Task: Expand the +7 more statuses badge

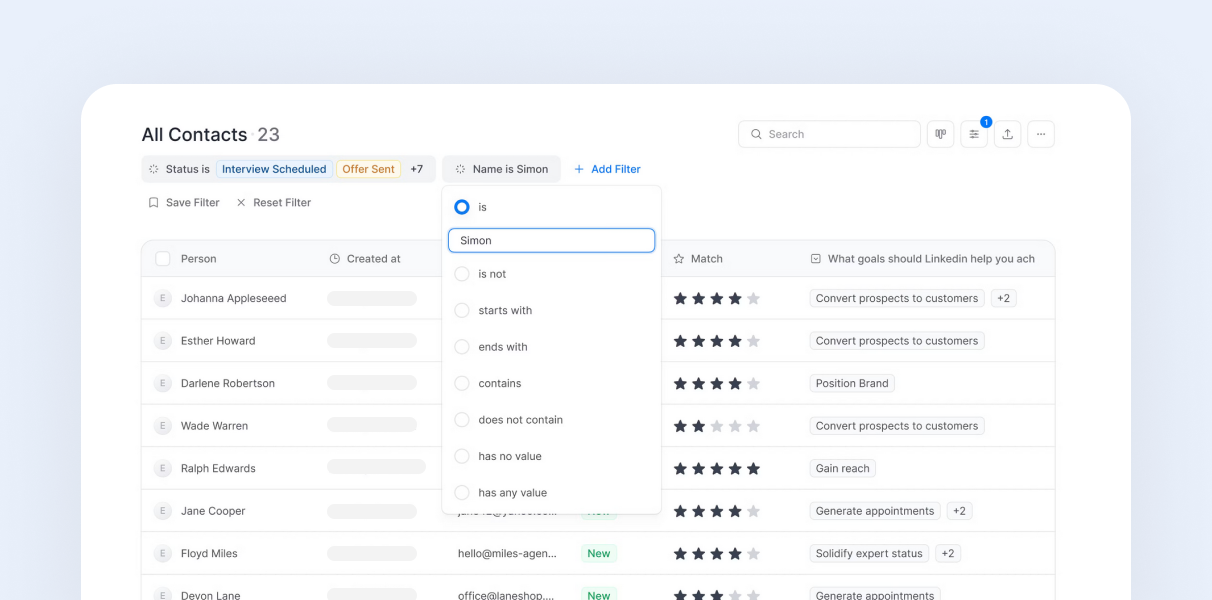Action: [x=417, y=169]
